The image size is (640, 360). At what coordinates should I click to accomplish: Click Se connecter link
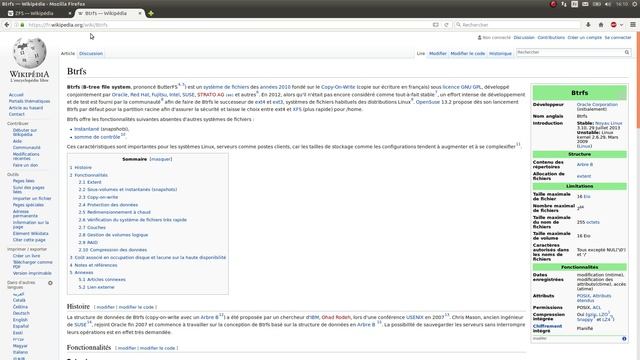click(618, 38)
